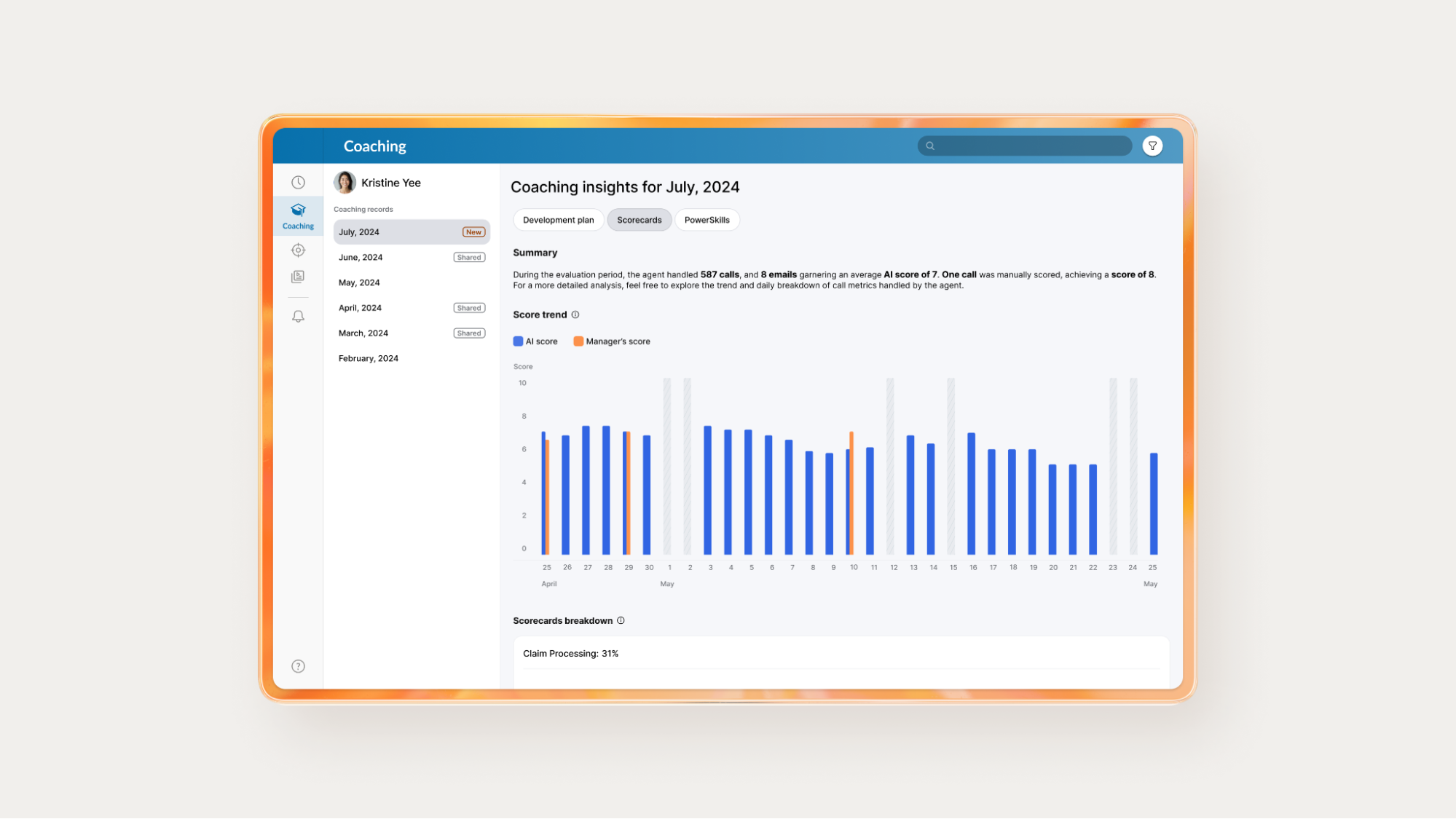
Task: Select the Scorecards tab
Action: click(x=639, y=220)
